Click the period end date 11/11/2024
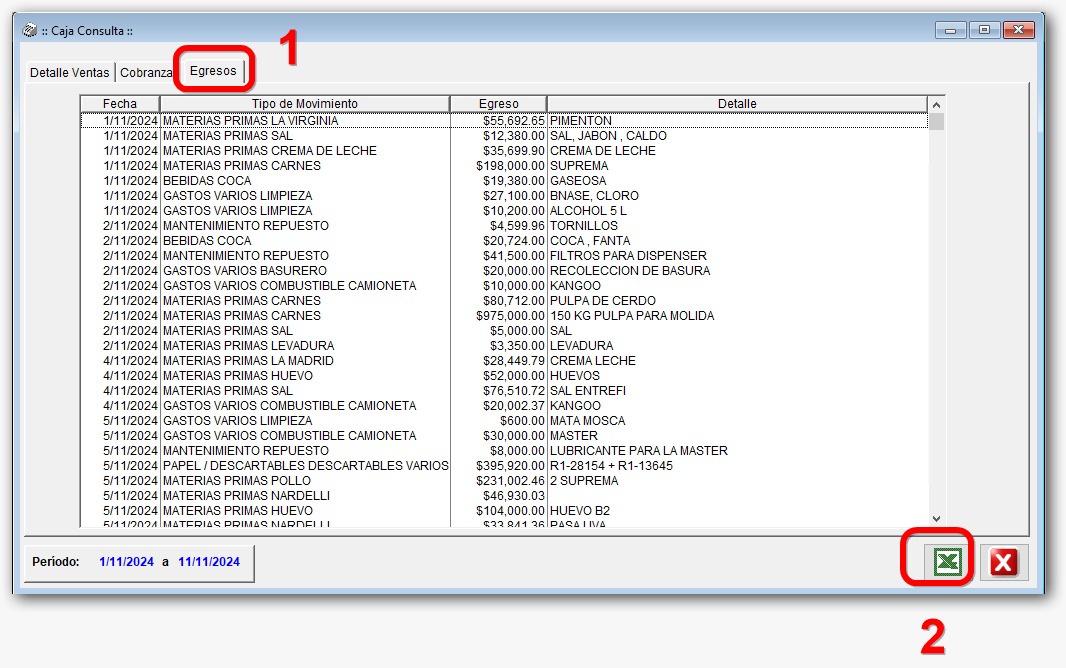The height and width of the screenshot is (668, 1066). 209,561
